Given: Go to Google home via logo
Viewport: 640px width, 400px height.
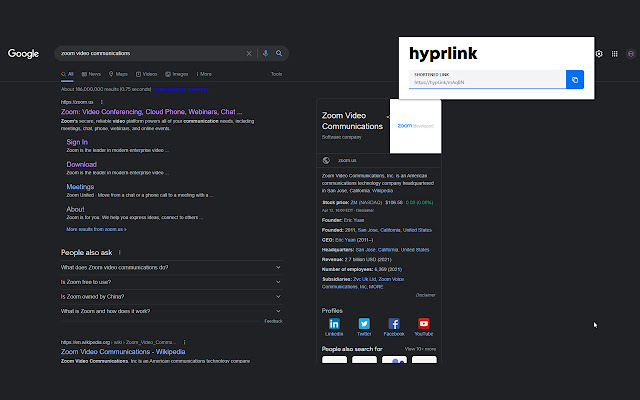Looking at the screenshot, I should click(x=23, y=53).
